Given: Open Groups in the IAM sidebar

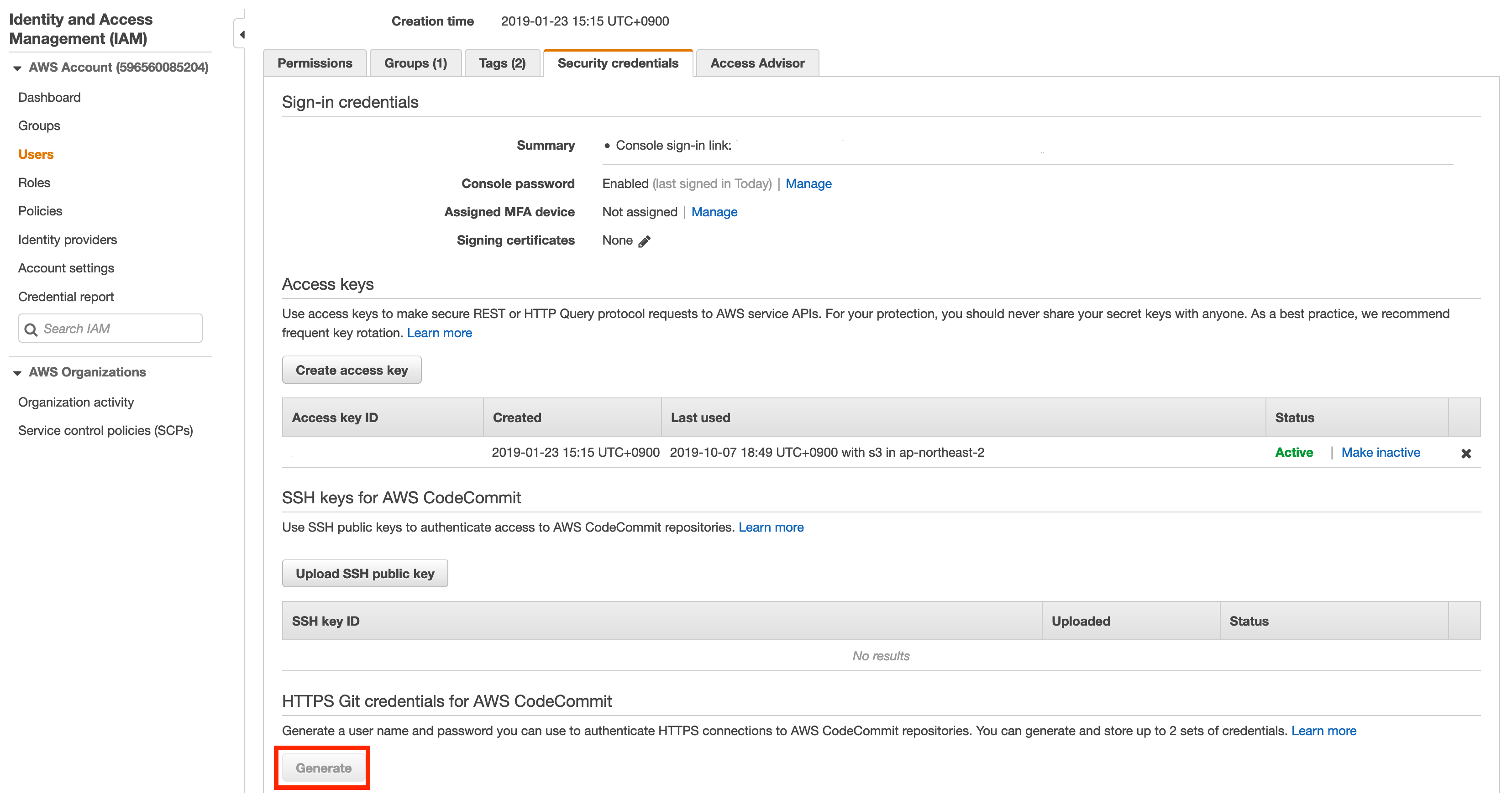Looking at the screenshot, I should (39, 125).
